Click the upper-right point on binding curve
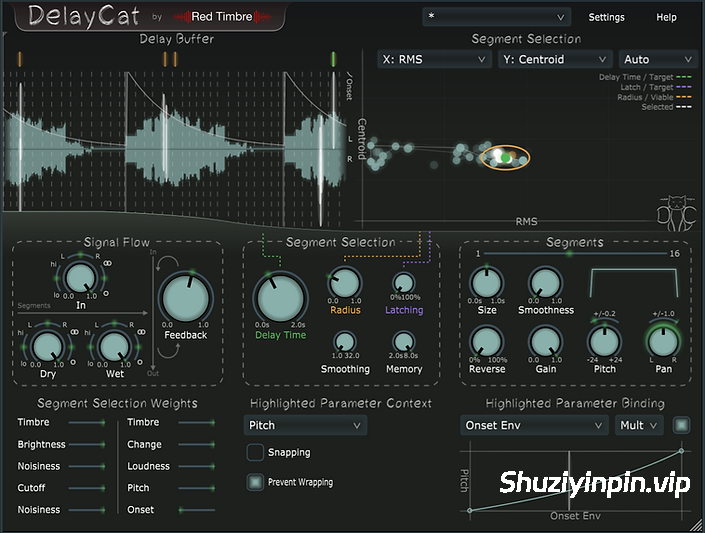This screenshot has height=533, width=705. pos(681,450)
